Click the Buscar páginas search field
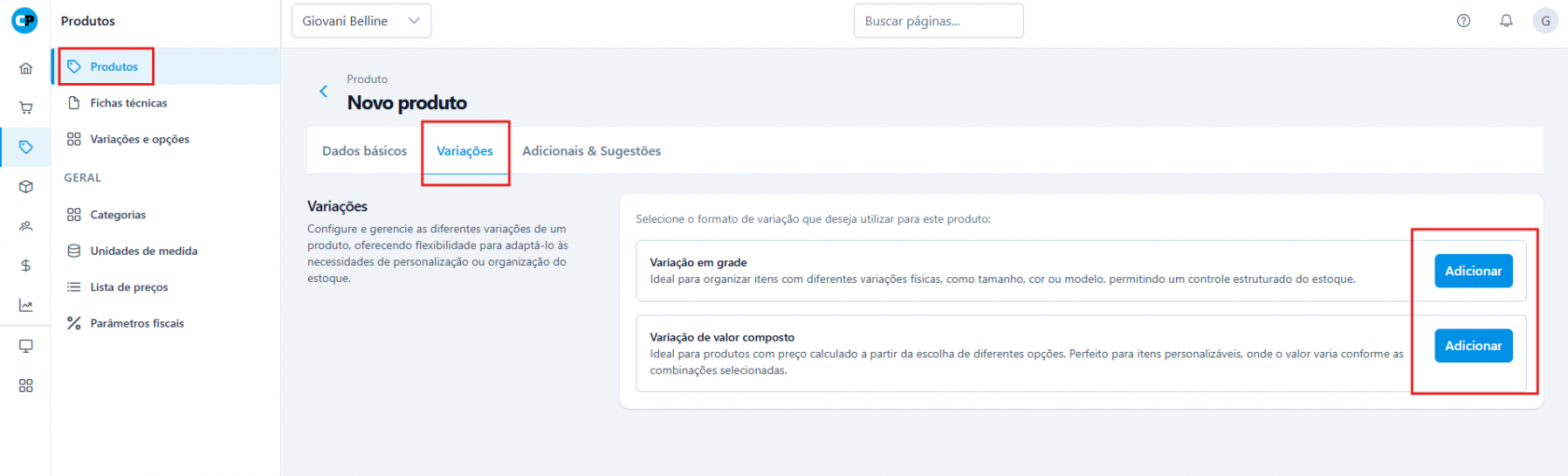The height and width of the screenshot is (476, 1568). click(938, 21)
